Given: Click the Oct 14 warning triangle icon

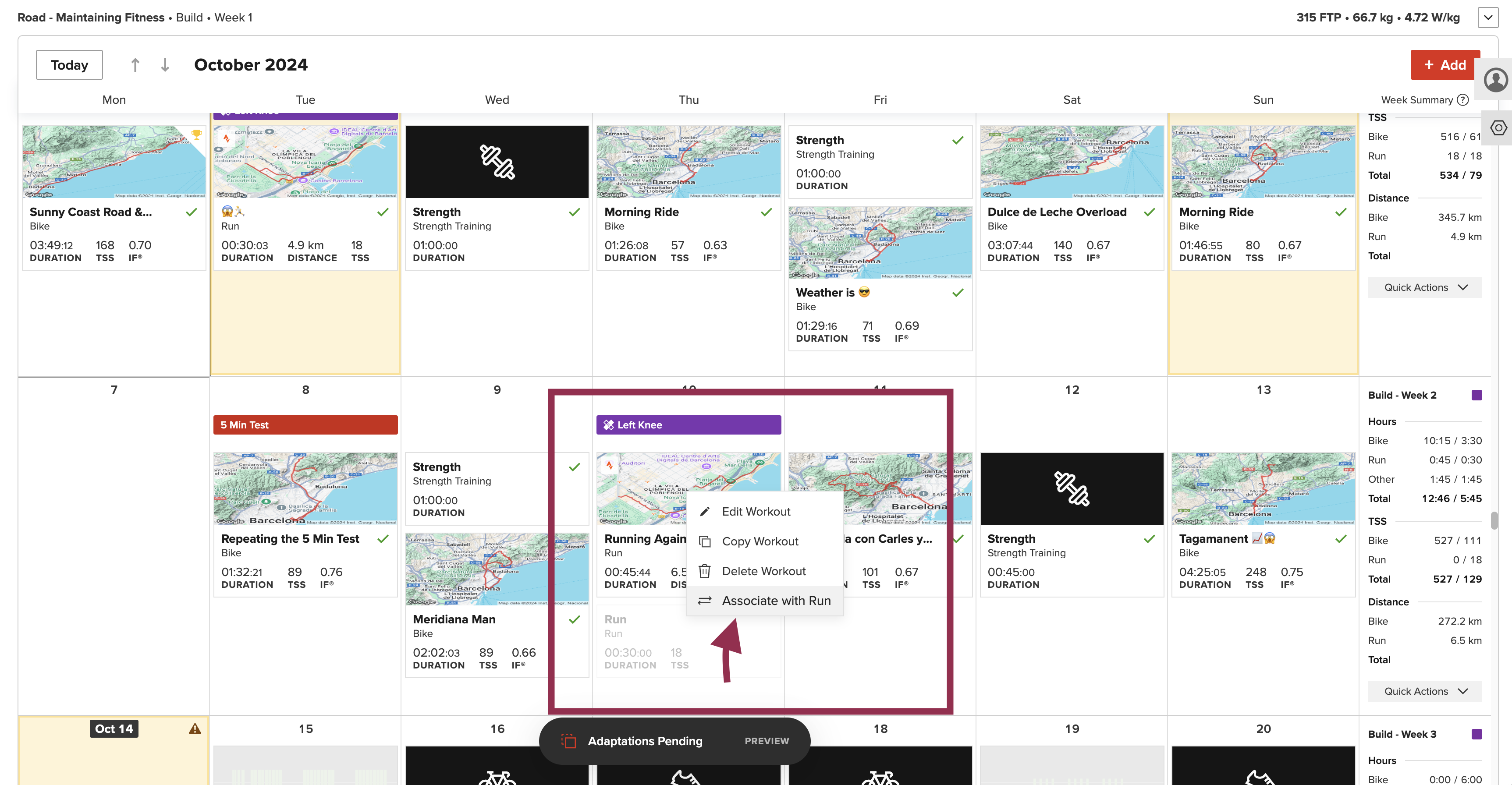Looking at the screenshot, I should pos(195,728).
